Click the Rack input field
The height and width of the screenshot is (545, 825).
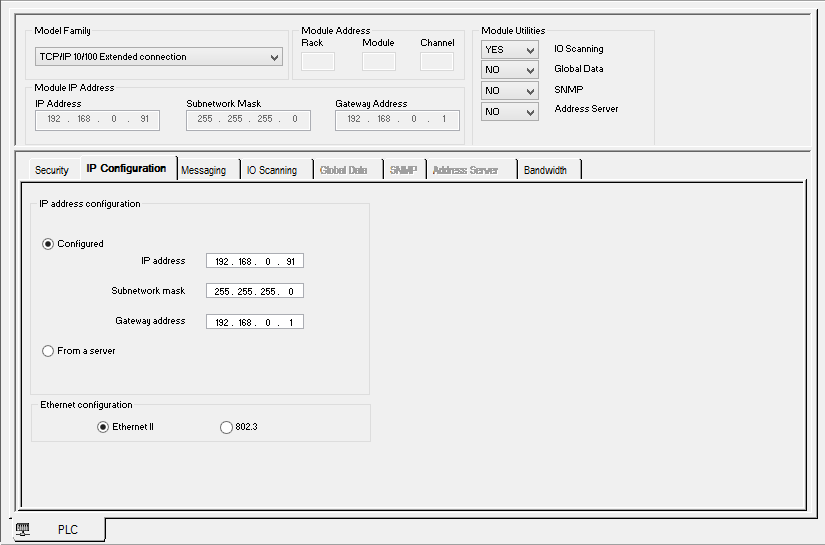click(318, 62)
